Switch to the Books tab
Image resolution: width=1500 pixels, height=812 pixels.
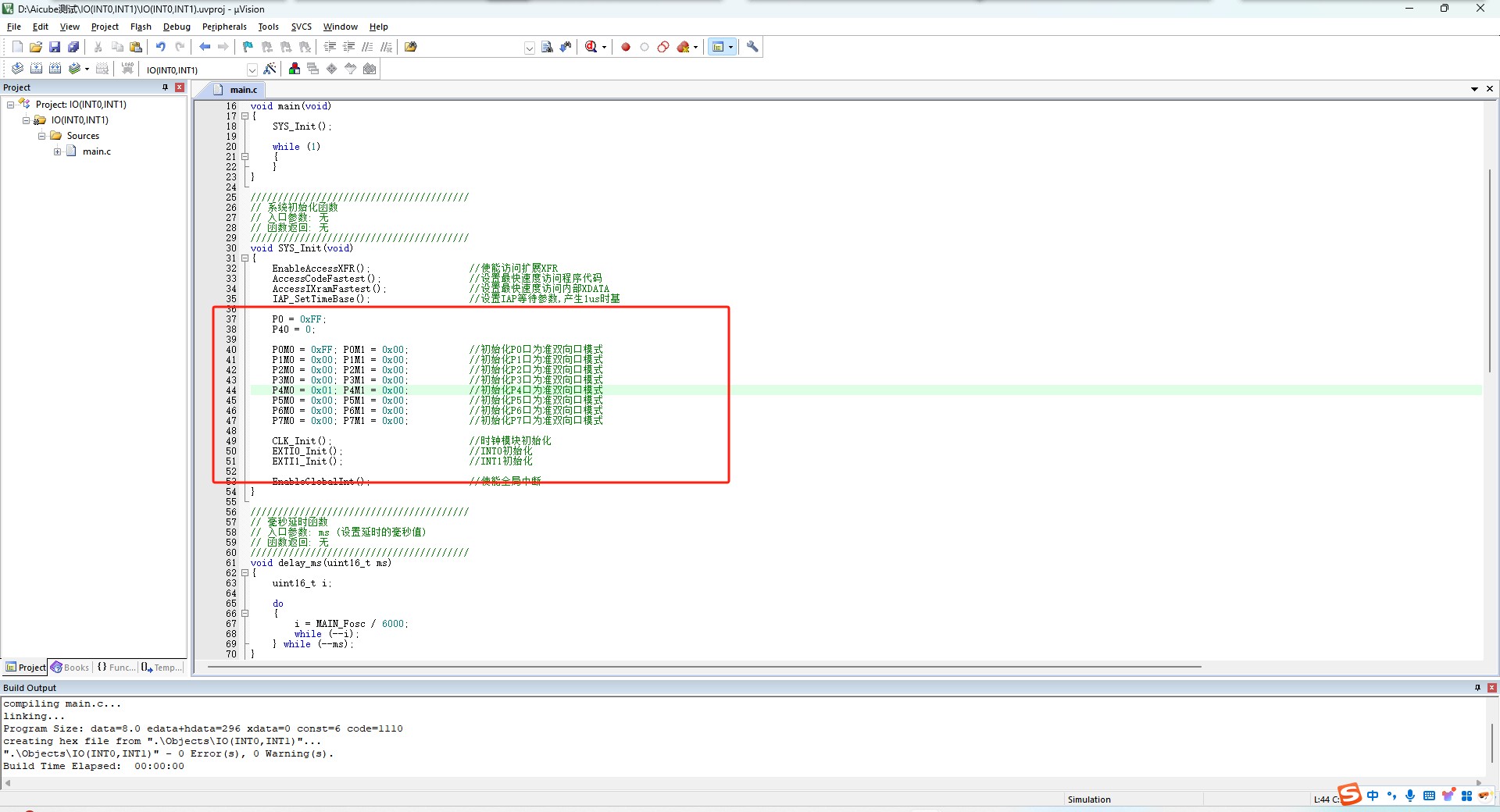click(x=70, y=668)
